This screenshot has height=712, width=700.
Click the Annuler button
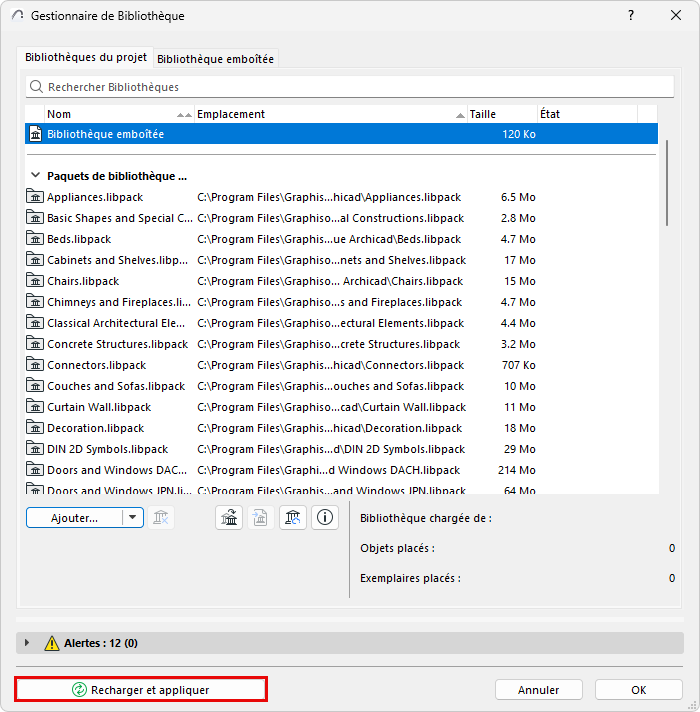pyautogui.click(x=538, y=690)
